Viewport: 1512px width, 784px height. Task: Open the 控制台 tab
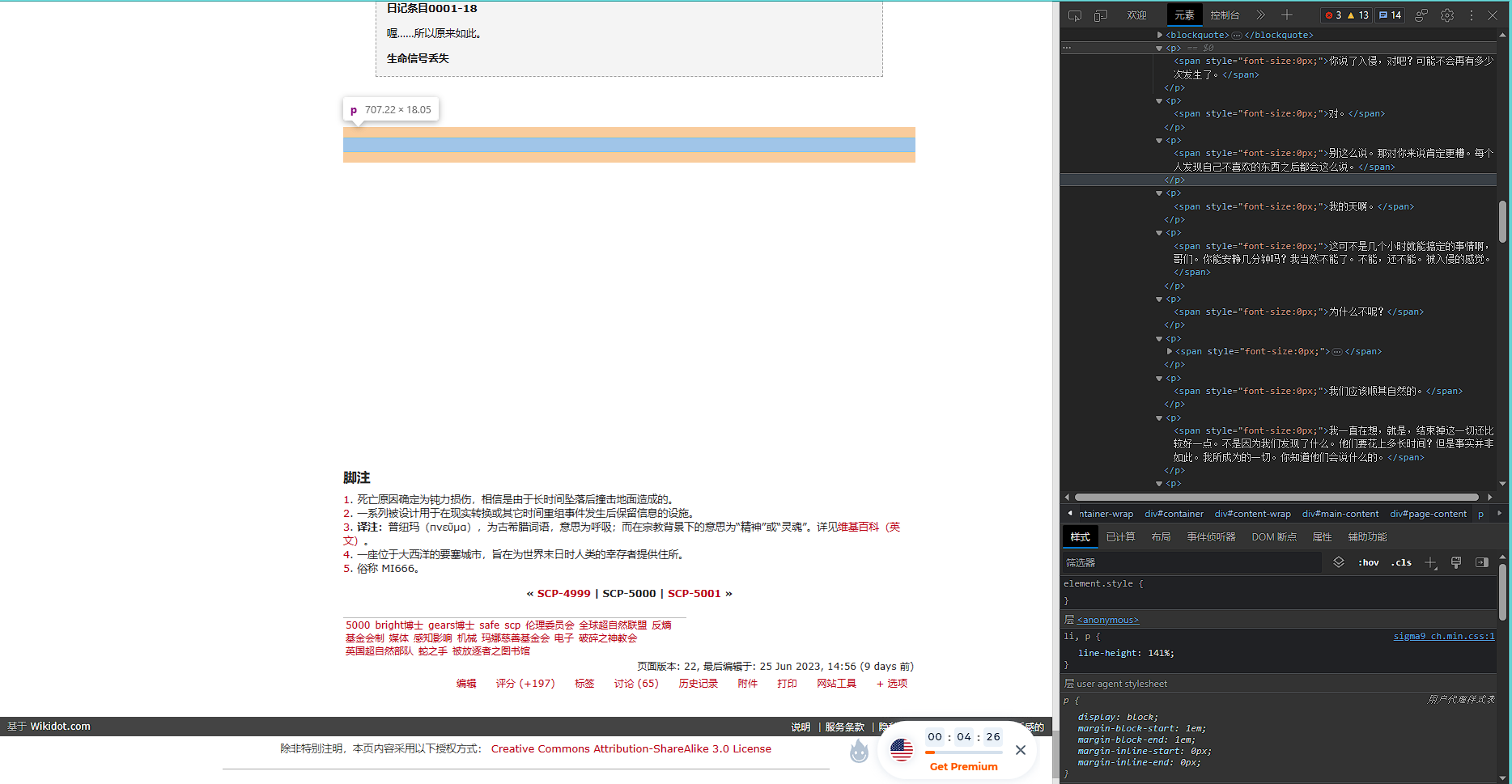[x=1225, y=15]
